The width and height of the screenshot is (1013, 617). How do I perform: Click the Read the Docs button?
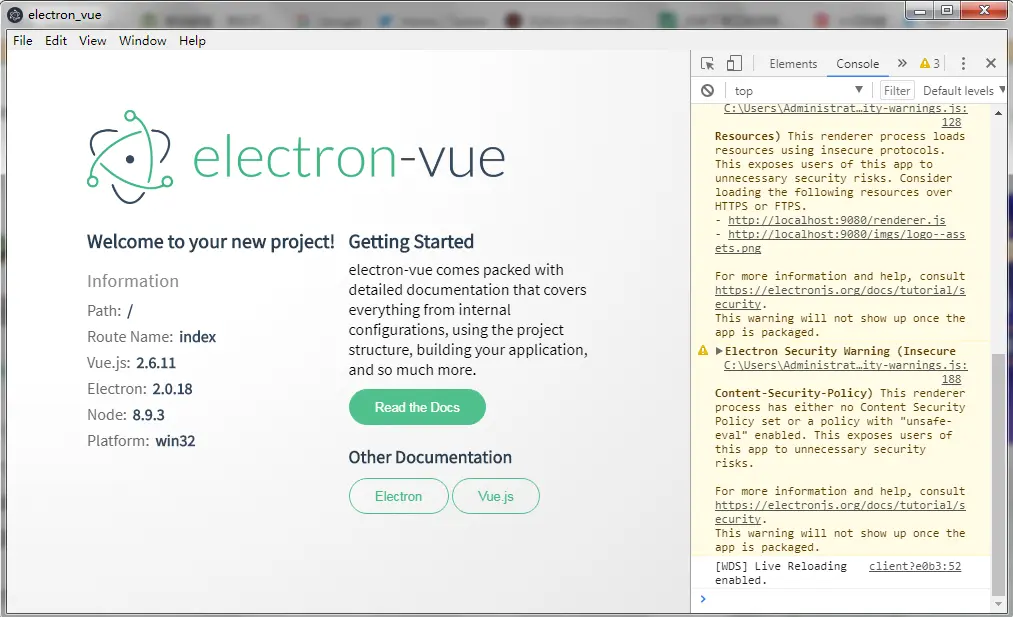(x=417, y=407)
